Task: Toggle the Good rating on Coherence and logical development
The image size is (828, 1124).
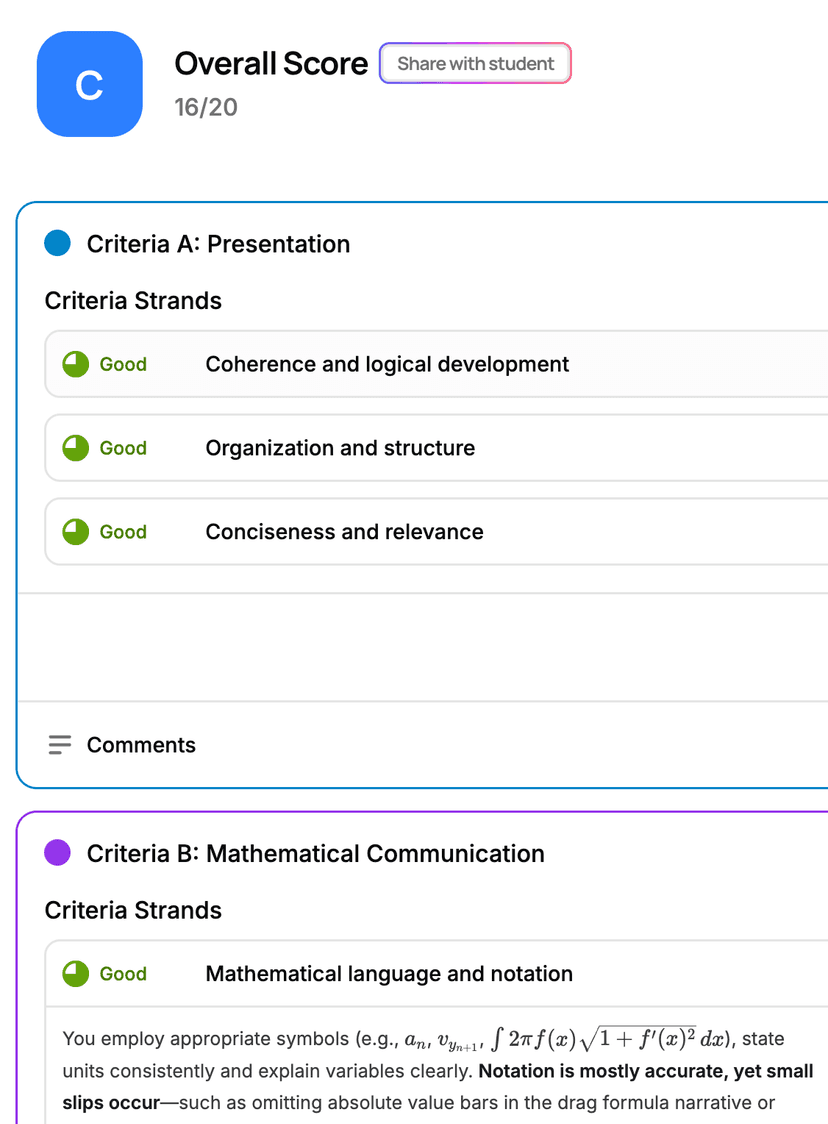Action: [123, 364]
